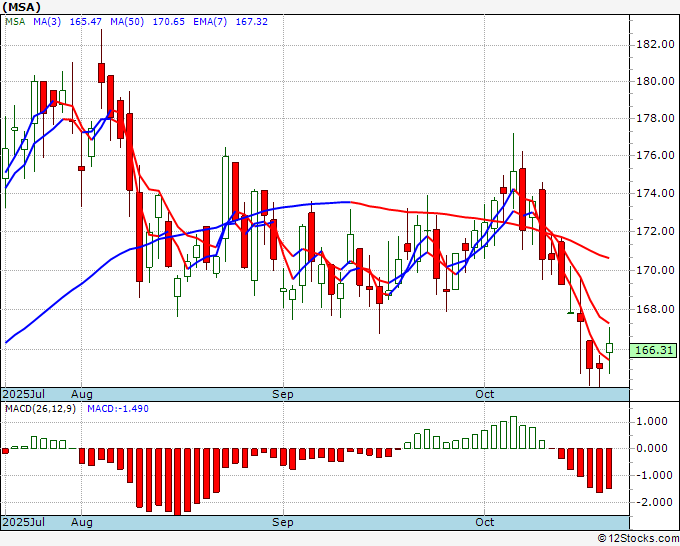Click the Oct label on price chart axis
The height and width of the screenshot is (546, 680).
[484, 394]
